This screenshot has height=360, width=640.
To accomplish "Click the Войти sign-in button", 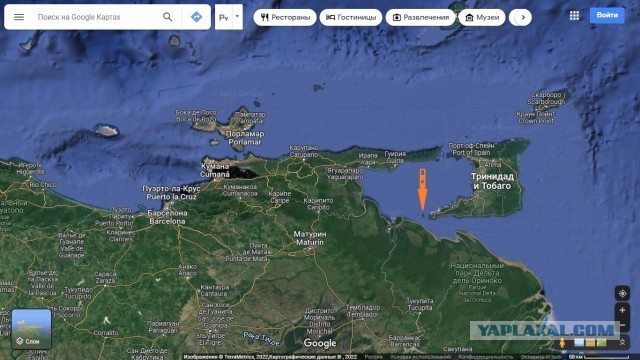I will pyautogui.click(x=607, y=15).
